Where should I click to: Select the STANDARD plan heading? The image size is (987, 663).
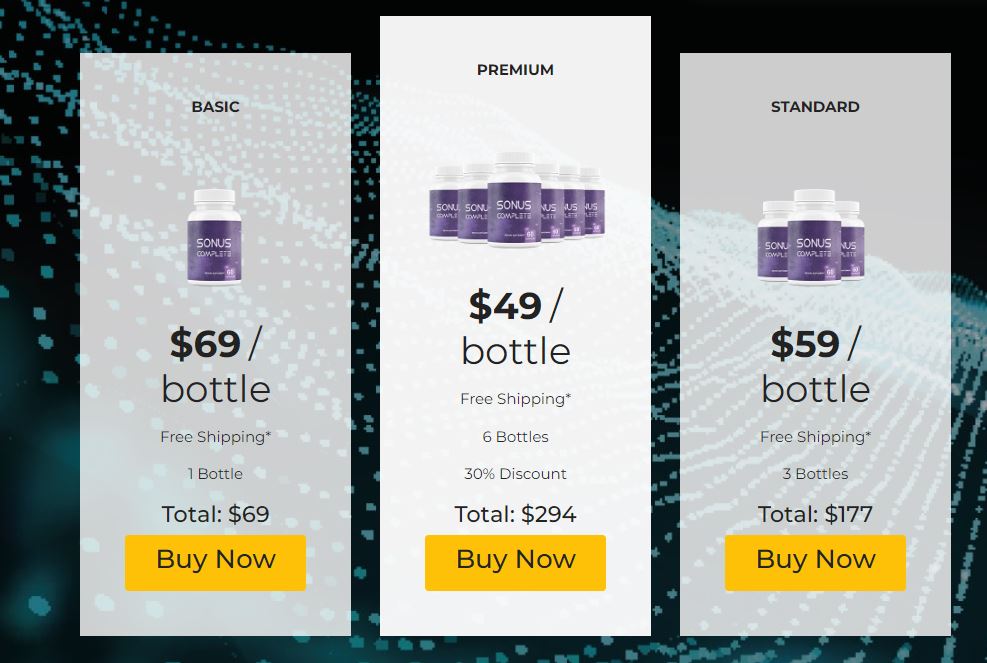point(815,107)
